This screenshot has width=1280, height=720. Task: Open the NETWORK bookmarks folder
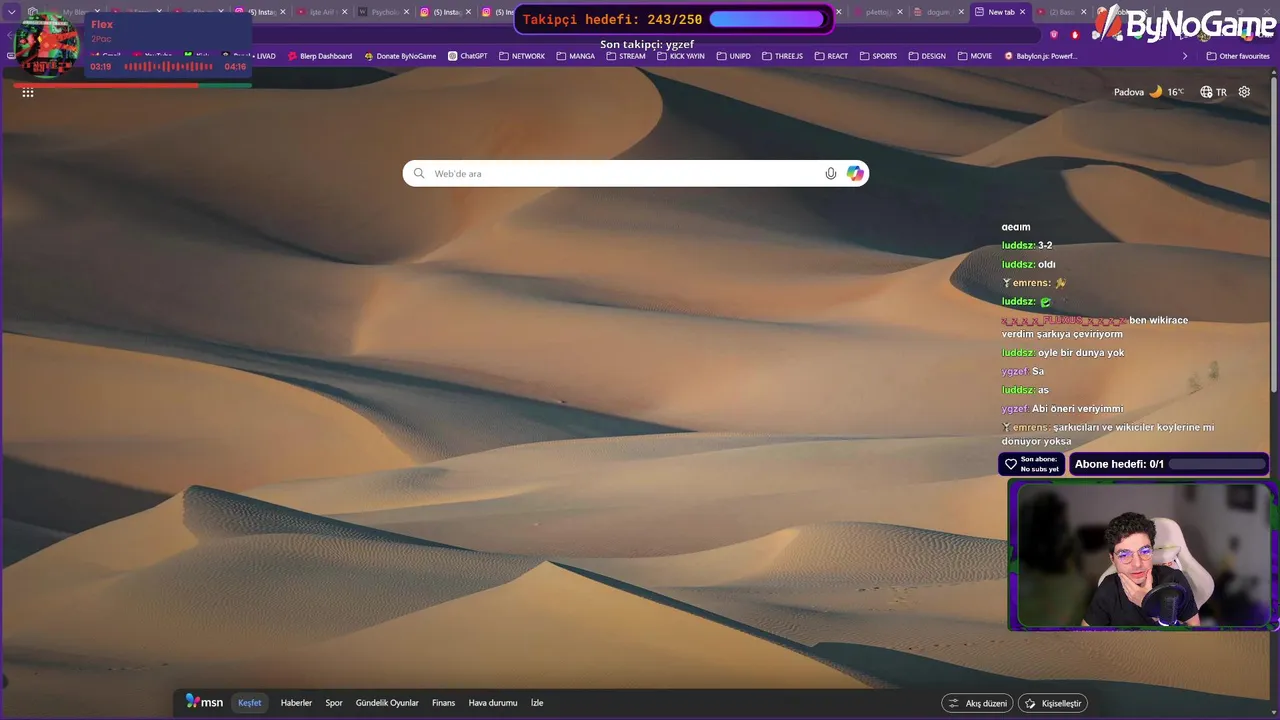click(x=521, y=56)
